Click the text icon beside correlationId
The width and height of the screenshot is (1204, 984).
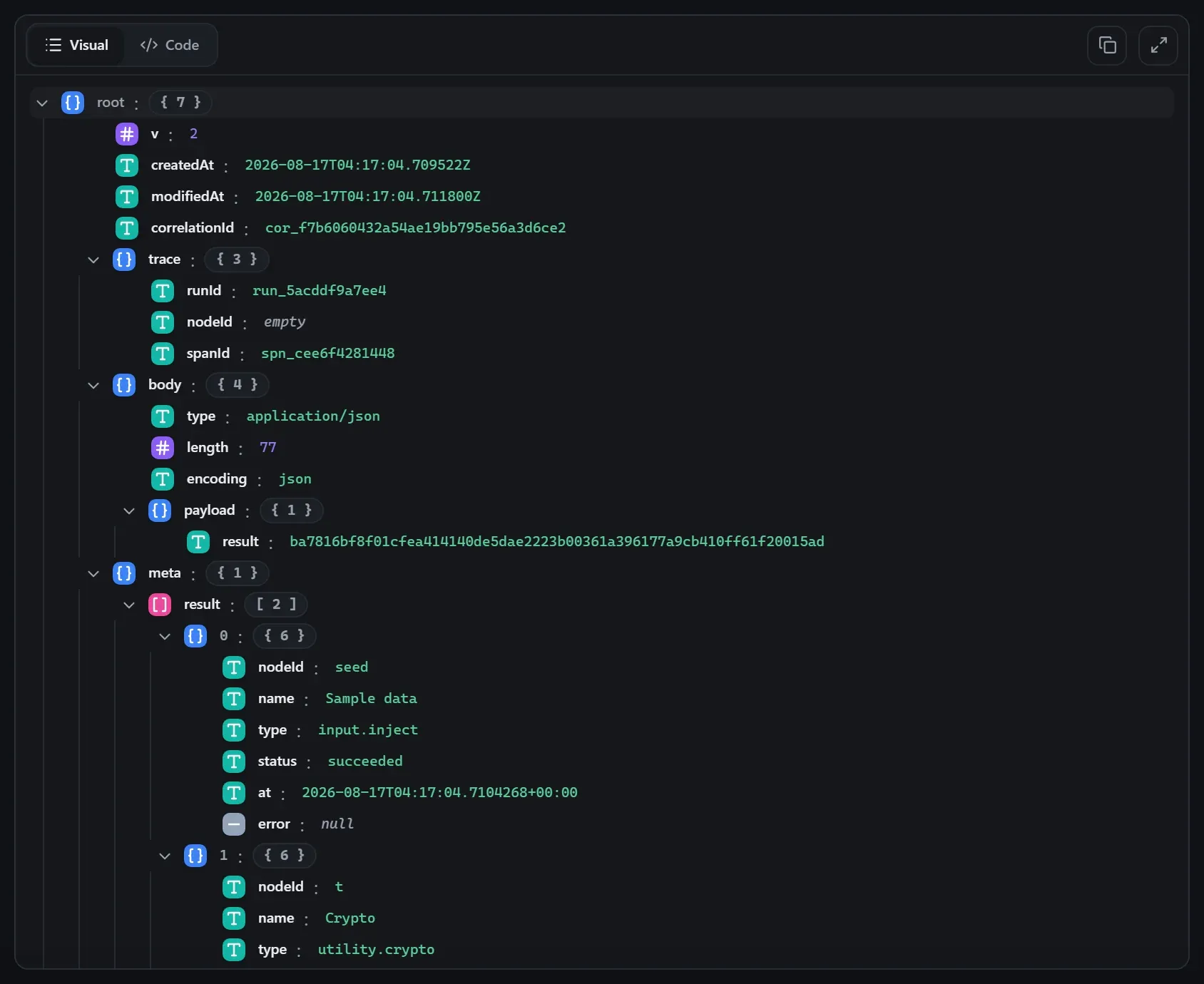(x=127, y=228)
